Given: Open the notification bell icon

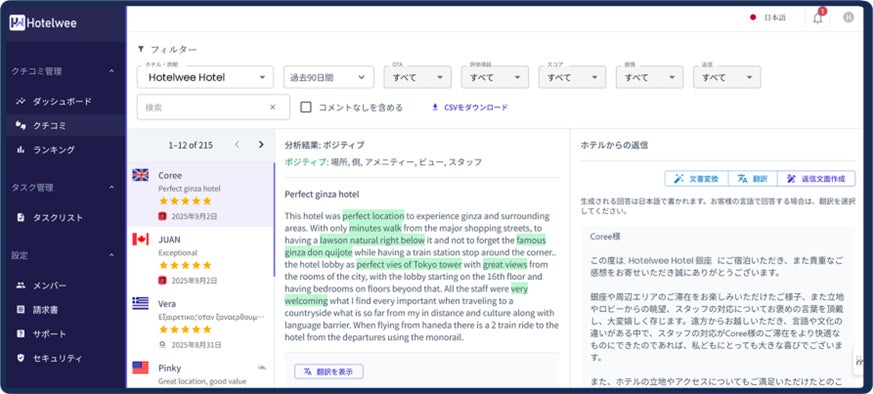Looking at the screenshot, I should click(817, 18).
